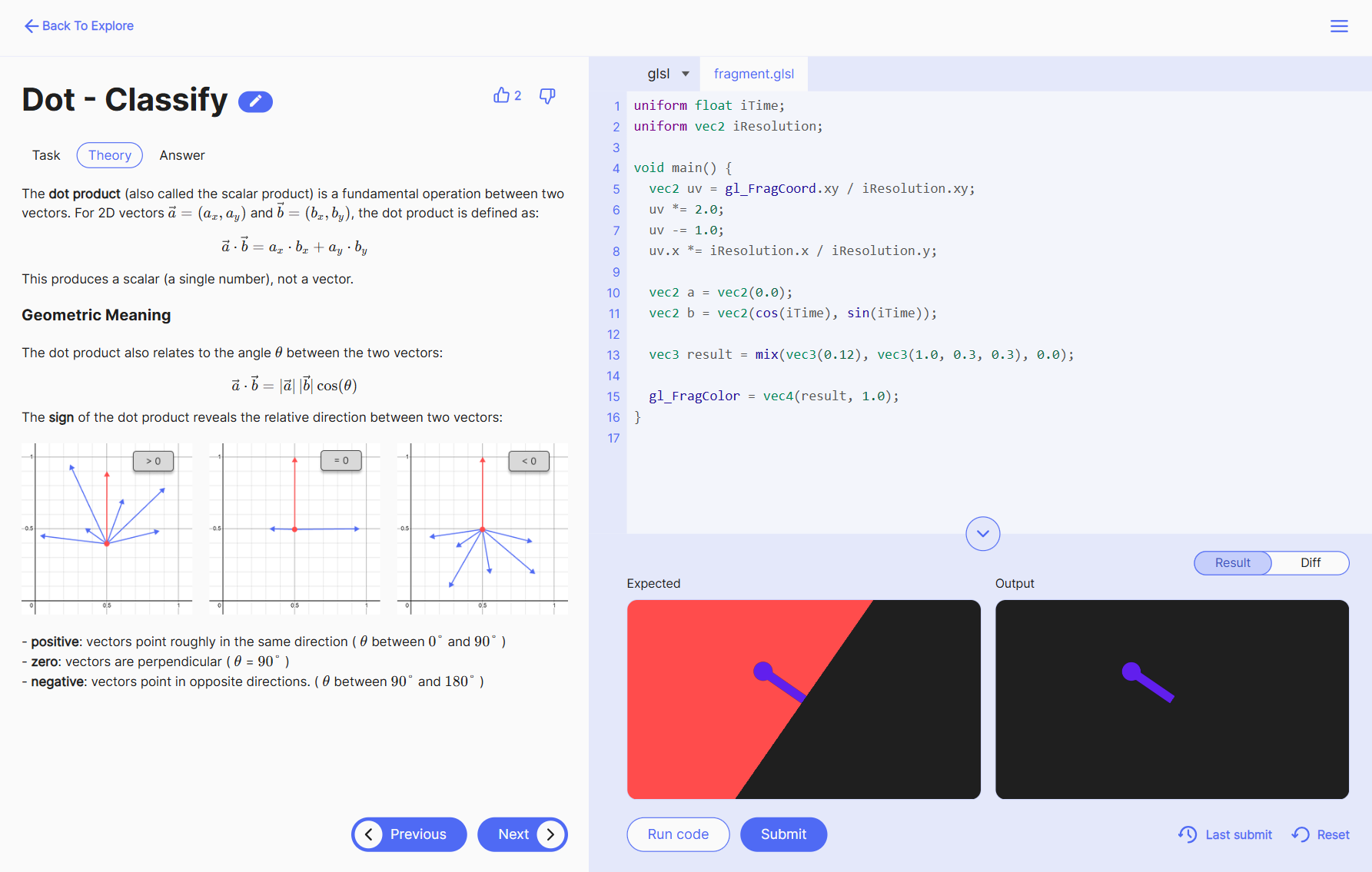This screenshot has height=872, width=1372.
Task: Click the Reset undo arrow icon
Action: [x=1301, y=834]
